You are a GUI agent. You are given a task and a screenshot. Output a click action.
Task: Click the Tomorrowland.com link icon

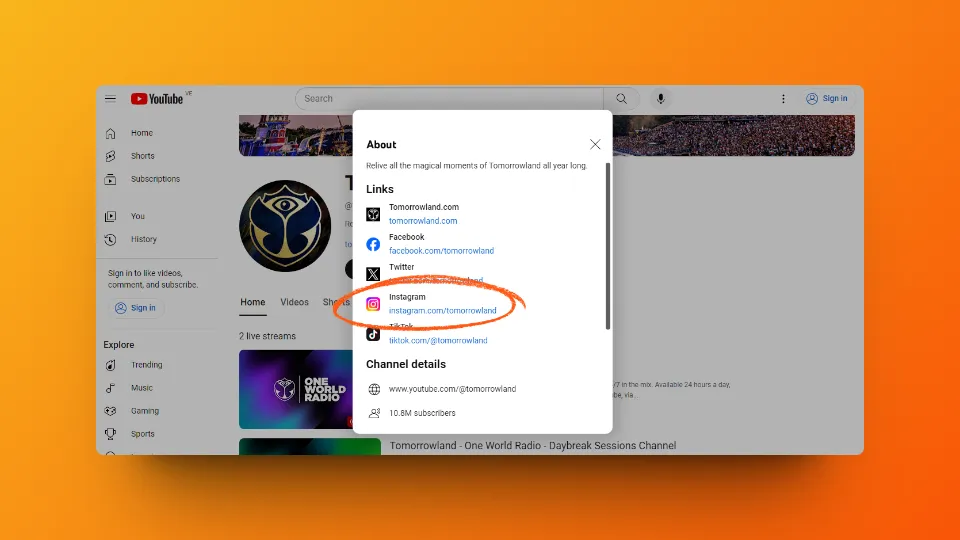tap(373, 214)
